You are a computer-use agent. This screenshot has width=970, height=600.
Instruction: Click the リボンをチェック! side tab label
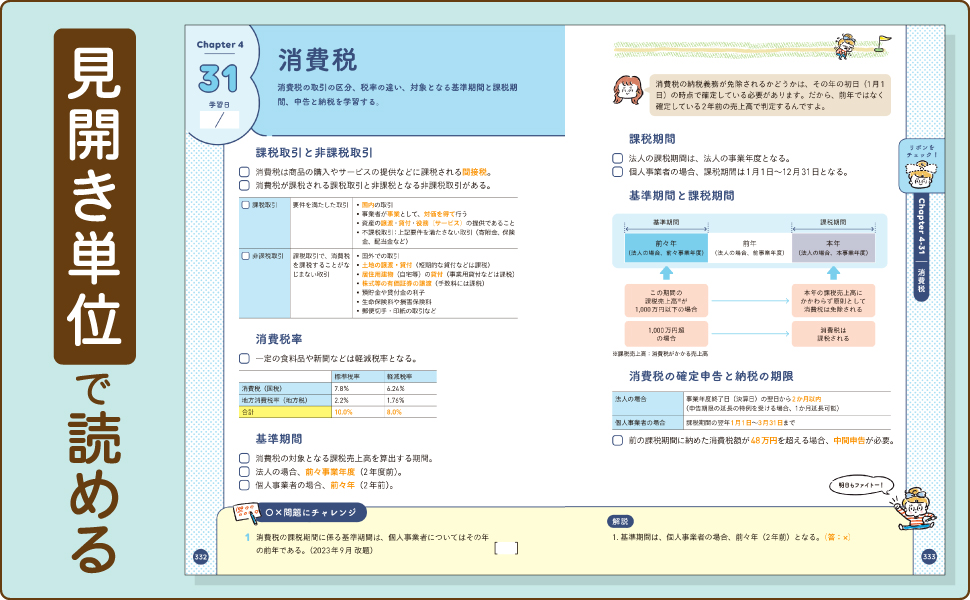(x=922, y=151)
